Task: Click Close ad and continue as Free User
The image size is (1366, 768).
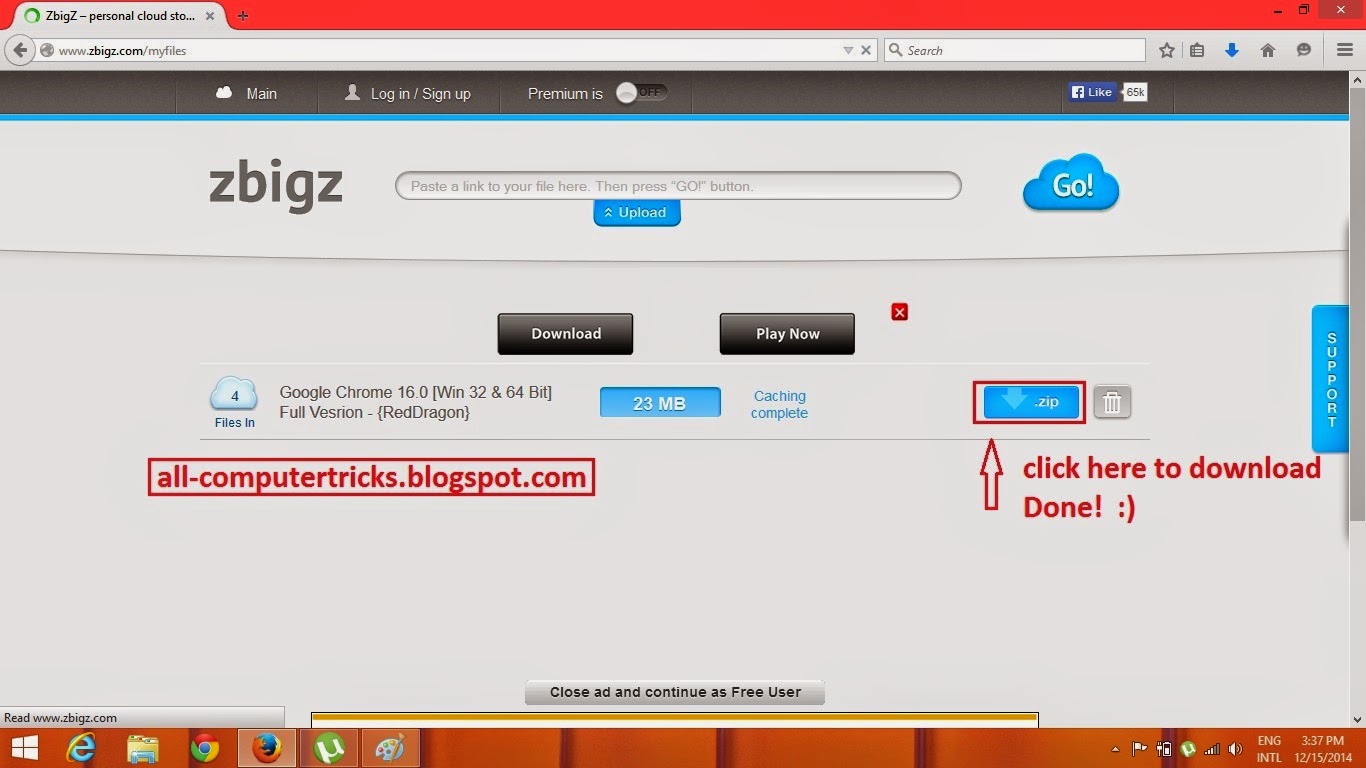Action: point(675,692)
